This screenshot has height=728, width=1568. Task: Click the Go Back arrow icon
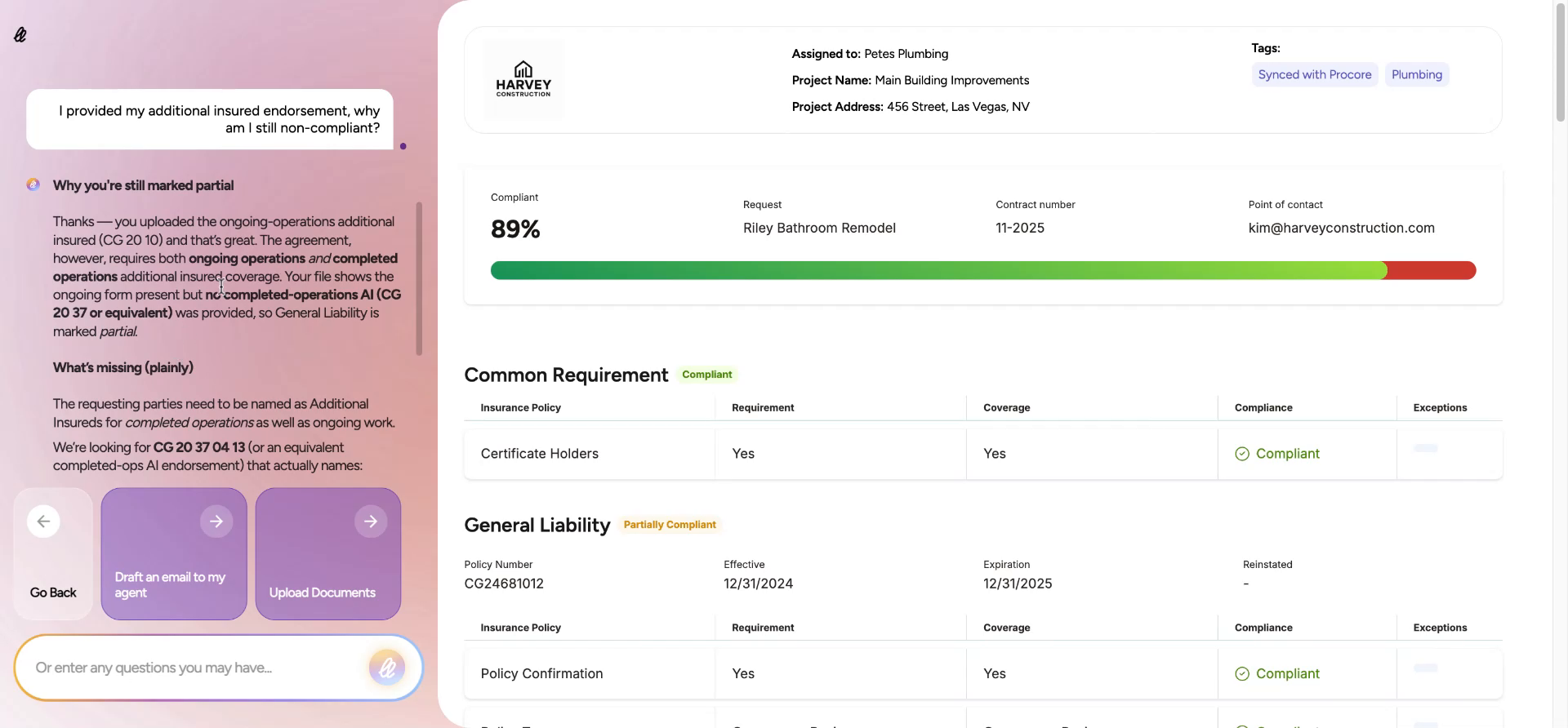click(43, 522)
